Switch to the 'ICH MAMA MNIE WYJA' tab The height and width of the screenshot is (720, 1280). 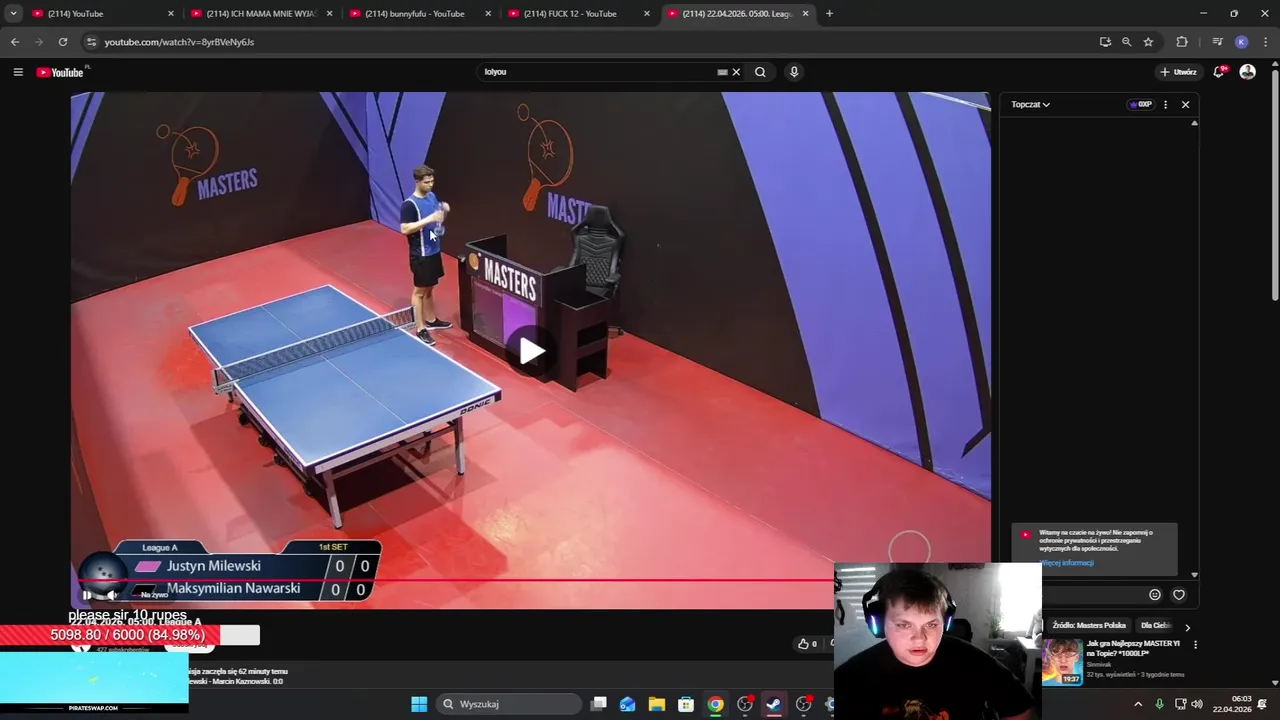coord(261,13)
